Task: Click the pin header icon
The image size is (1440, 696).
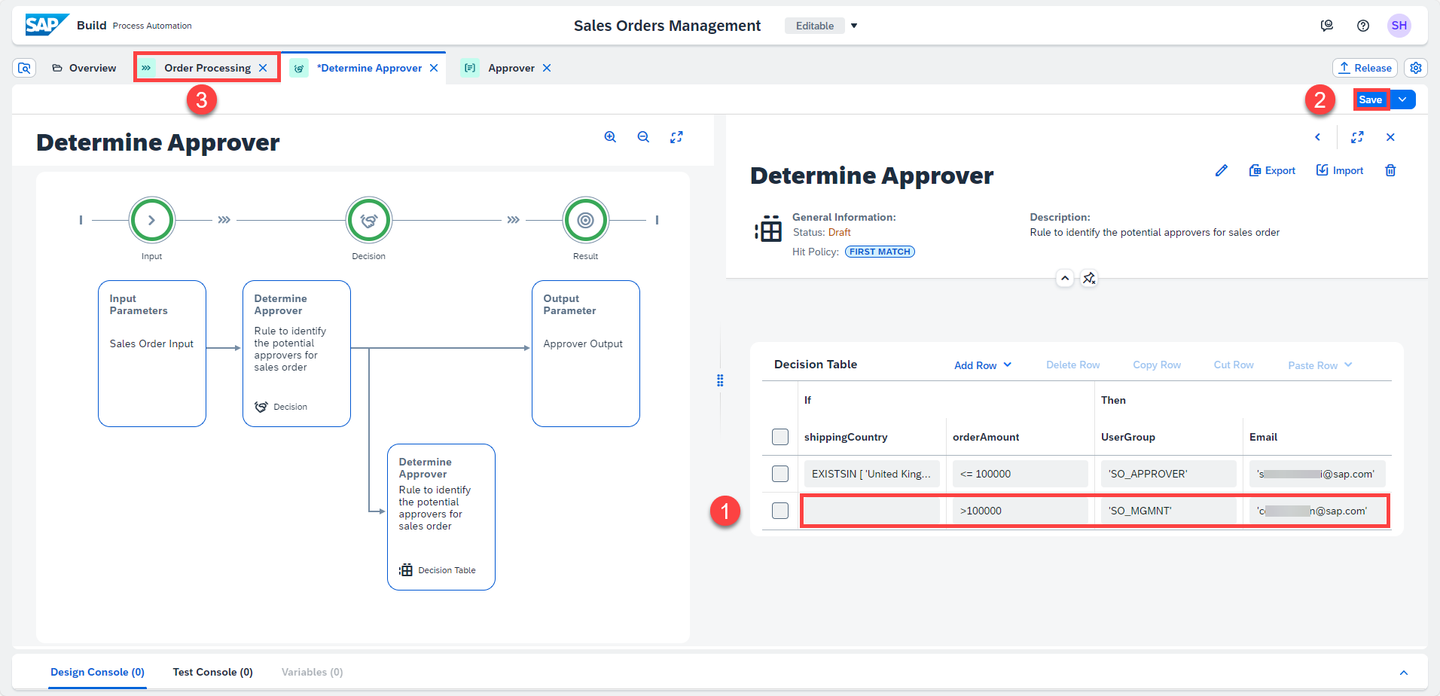Action: 1090,278
